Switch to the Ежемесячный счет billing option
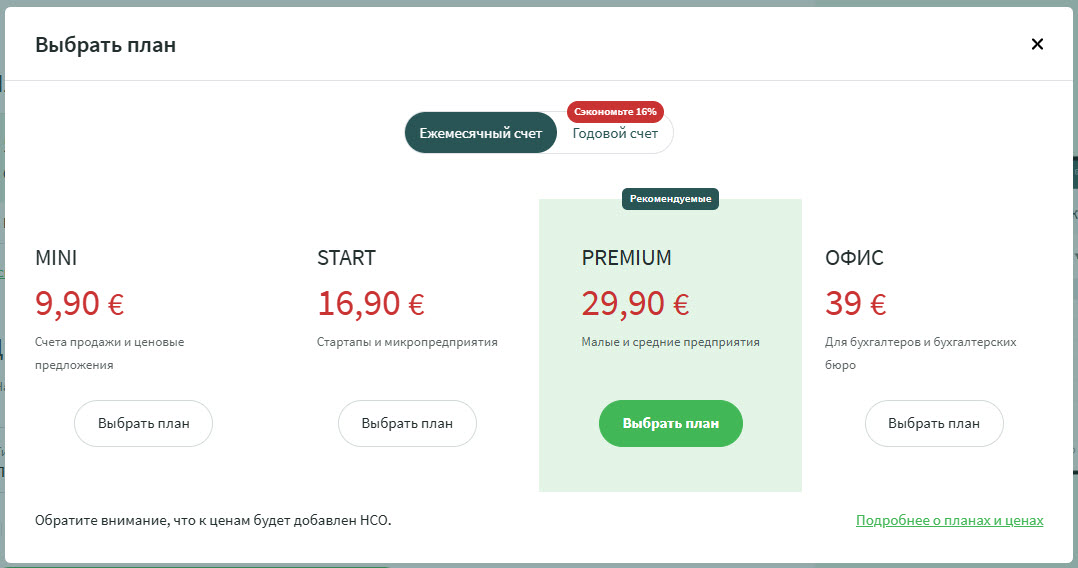This screenshot has width=1078, height=568. click(x=480, y=133)
